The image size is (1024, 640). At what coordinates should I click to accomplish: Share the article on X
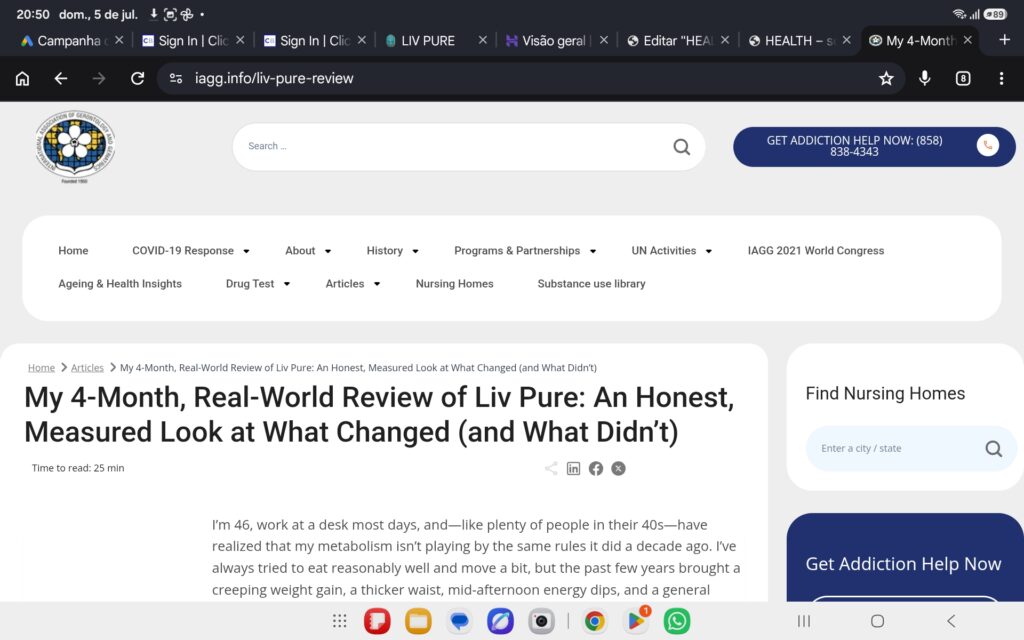click(x=618, y=468)
